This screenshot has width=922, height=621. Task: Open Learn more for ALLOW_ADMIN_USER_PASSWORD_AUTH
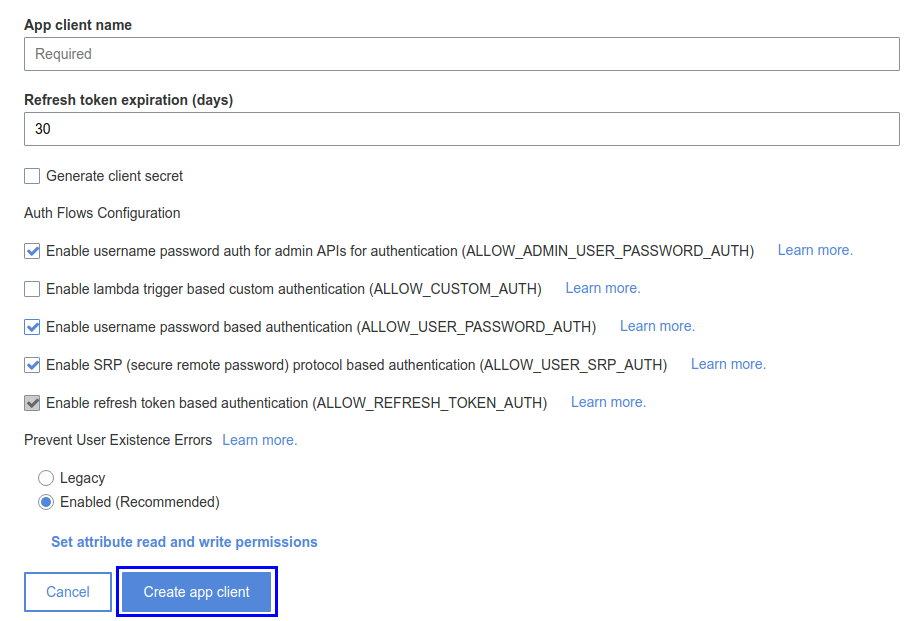[x=815, y=250]
